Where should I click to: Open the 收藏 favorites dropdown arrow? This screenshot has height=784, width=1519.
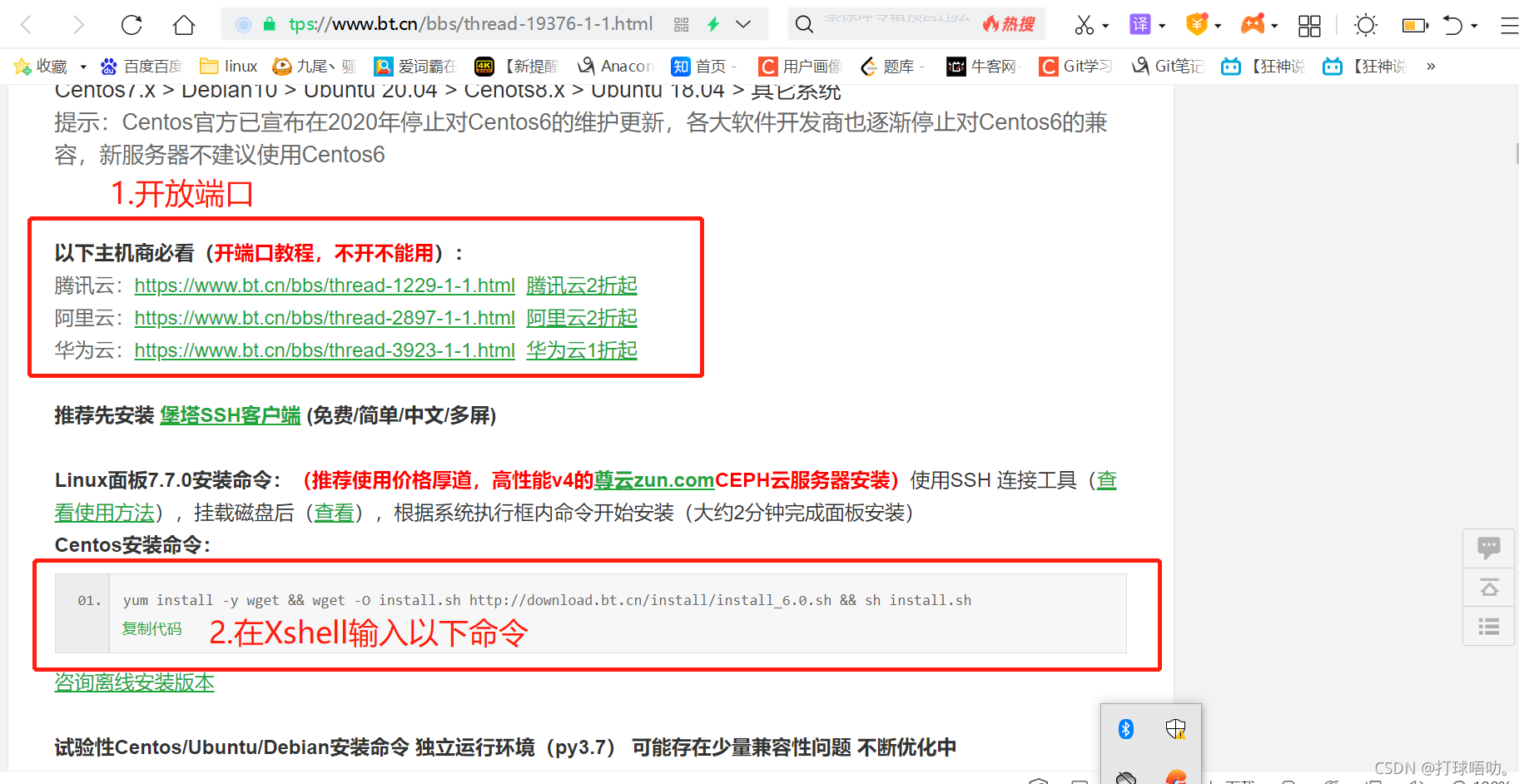coord(83,67)
